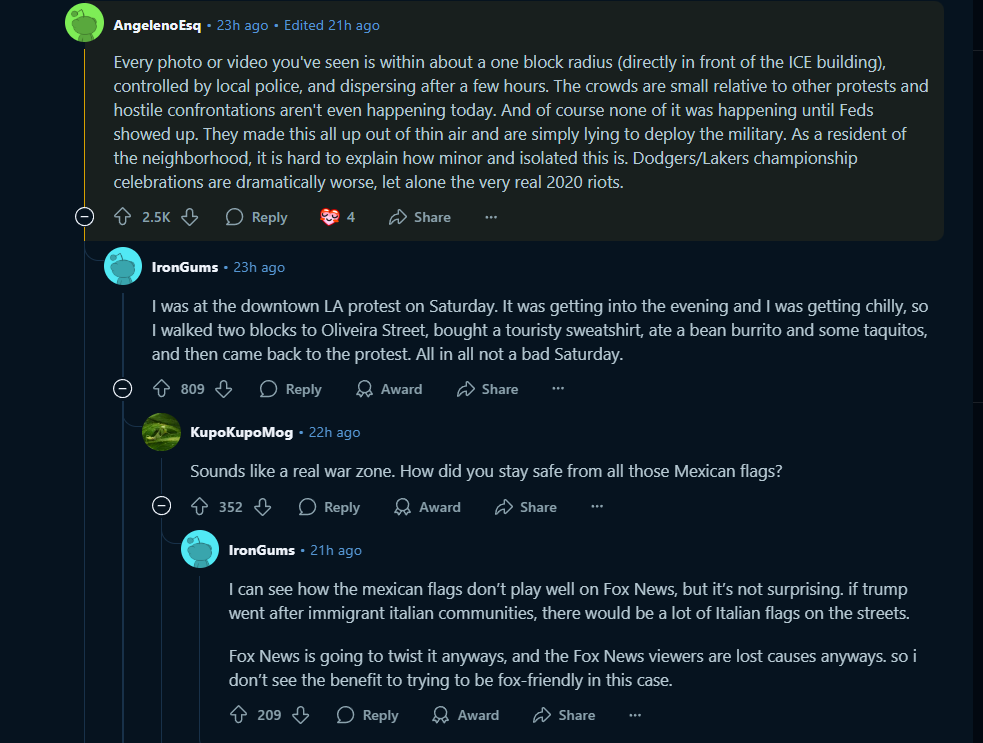Collapse AngelenoEsq's comment thread
The image size is (983, 743).
[85, 217]
